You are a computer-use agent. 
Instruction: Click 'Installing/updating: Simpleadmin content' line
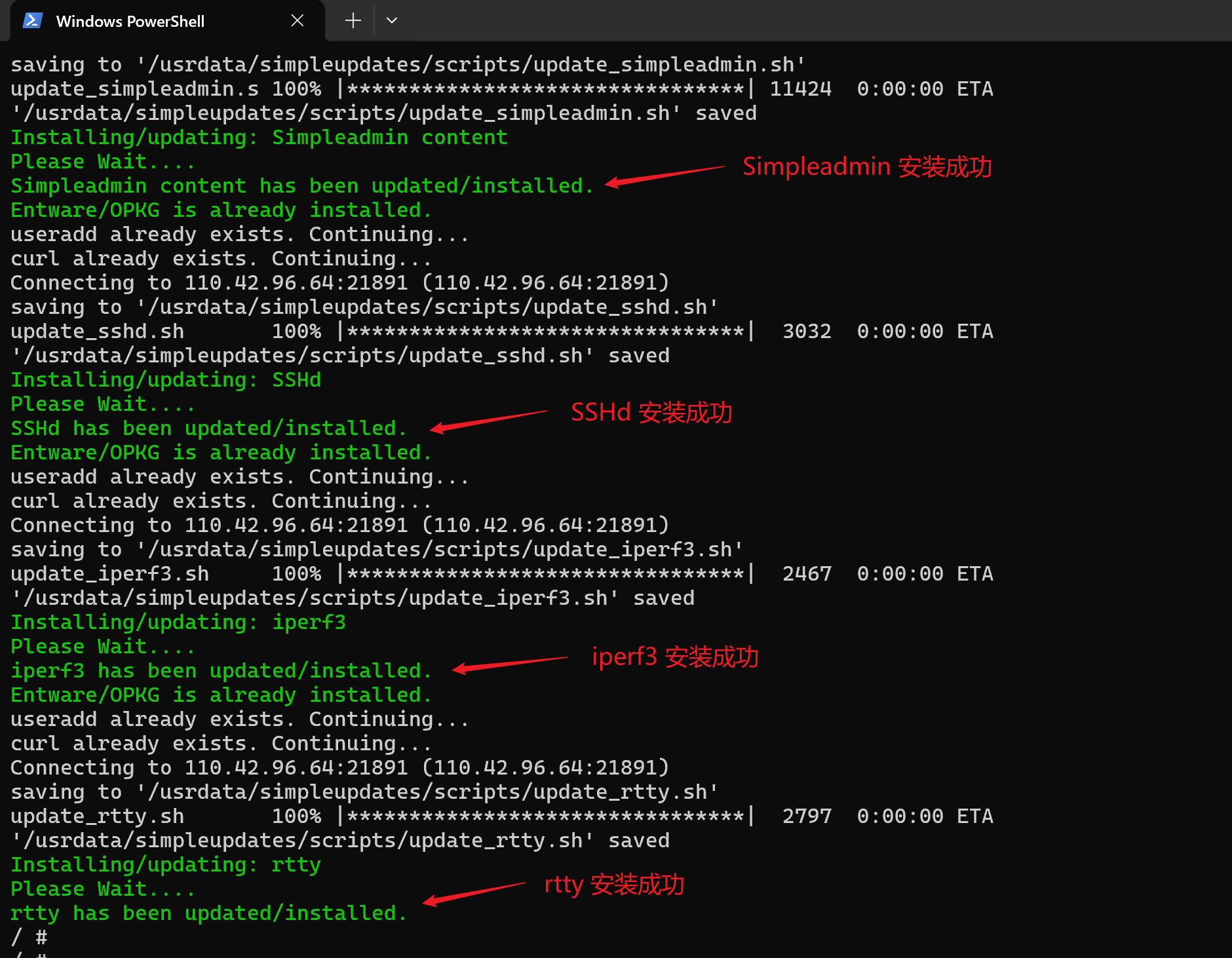(259, 138)
